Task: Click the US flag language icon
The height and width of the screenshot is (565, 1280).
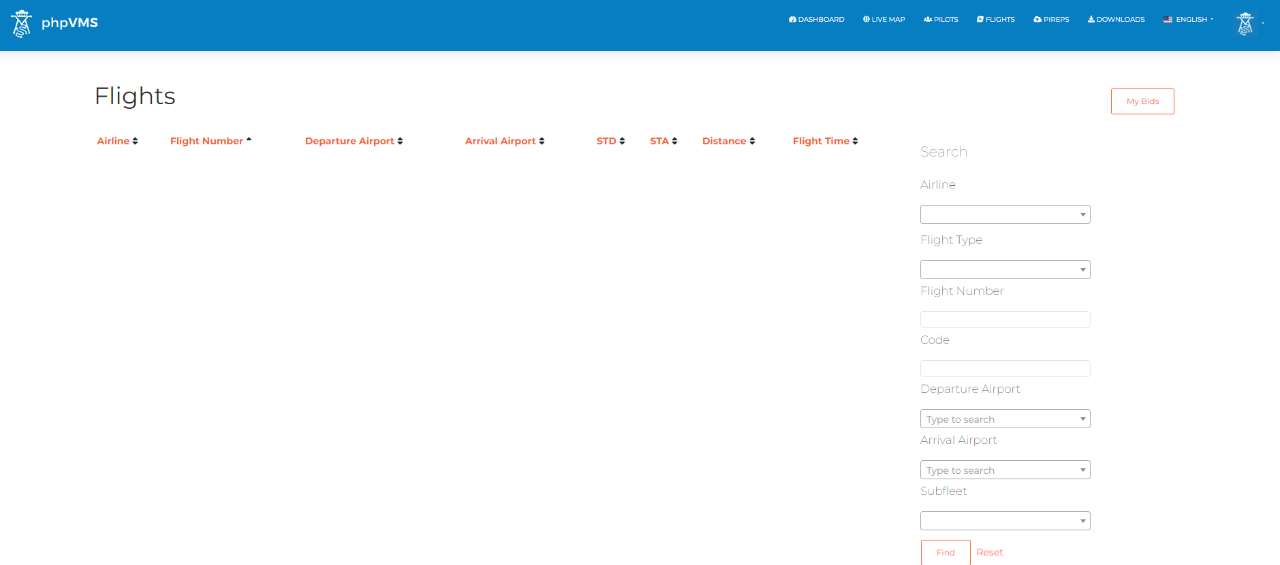Action: coord(1168,19)
